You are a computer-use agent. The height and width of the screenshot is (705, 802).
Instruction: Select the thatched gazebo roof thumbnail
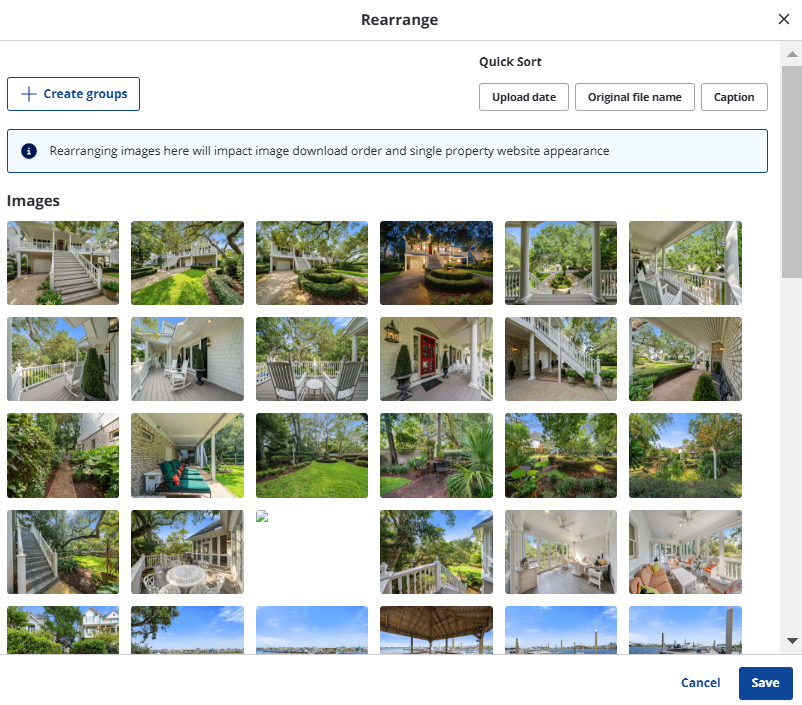point(436,629)
